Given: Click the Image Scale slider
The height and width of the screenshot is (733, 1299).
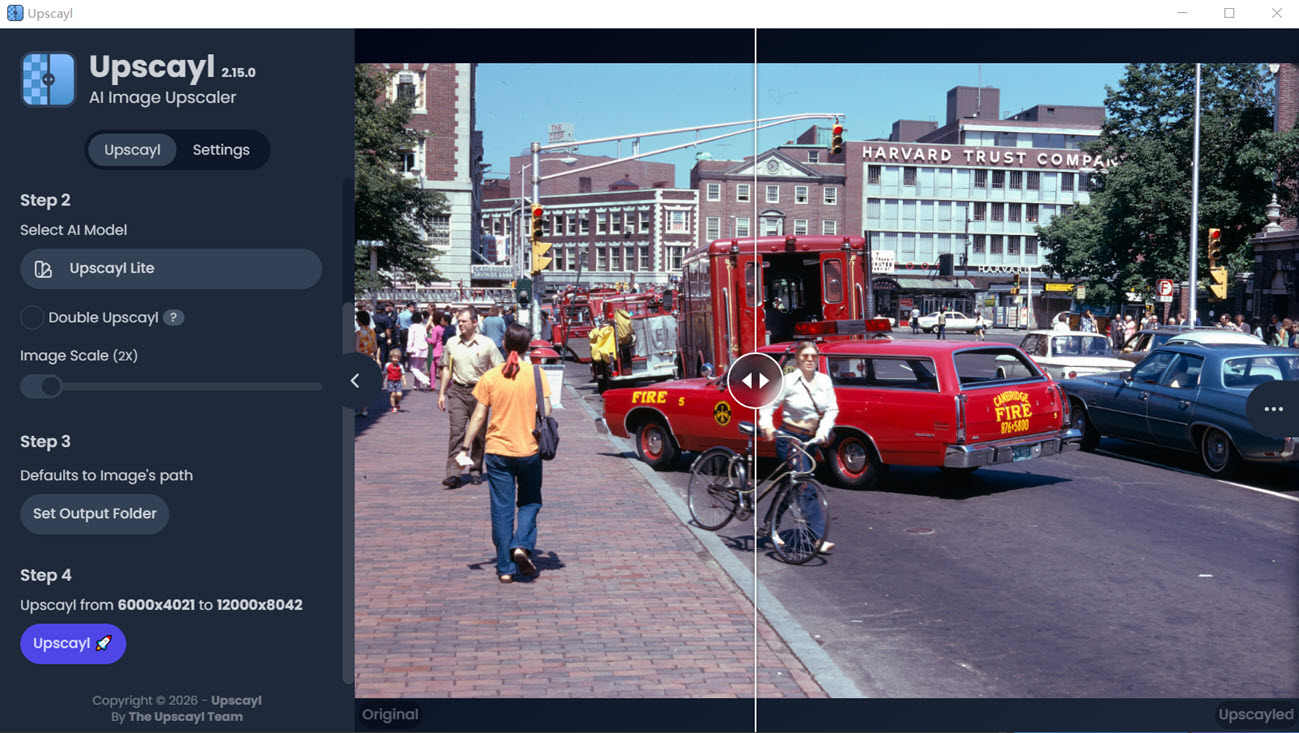Looking at the screenshot, I should tap(171, 386).
